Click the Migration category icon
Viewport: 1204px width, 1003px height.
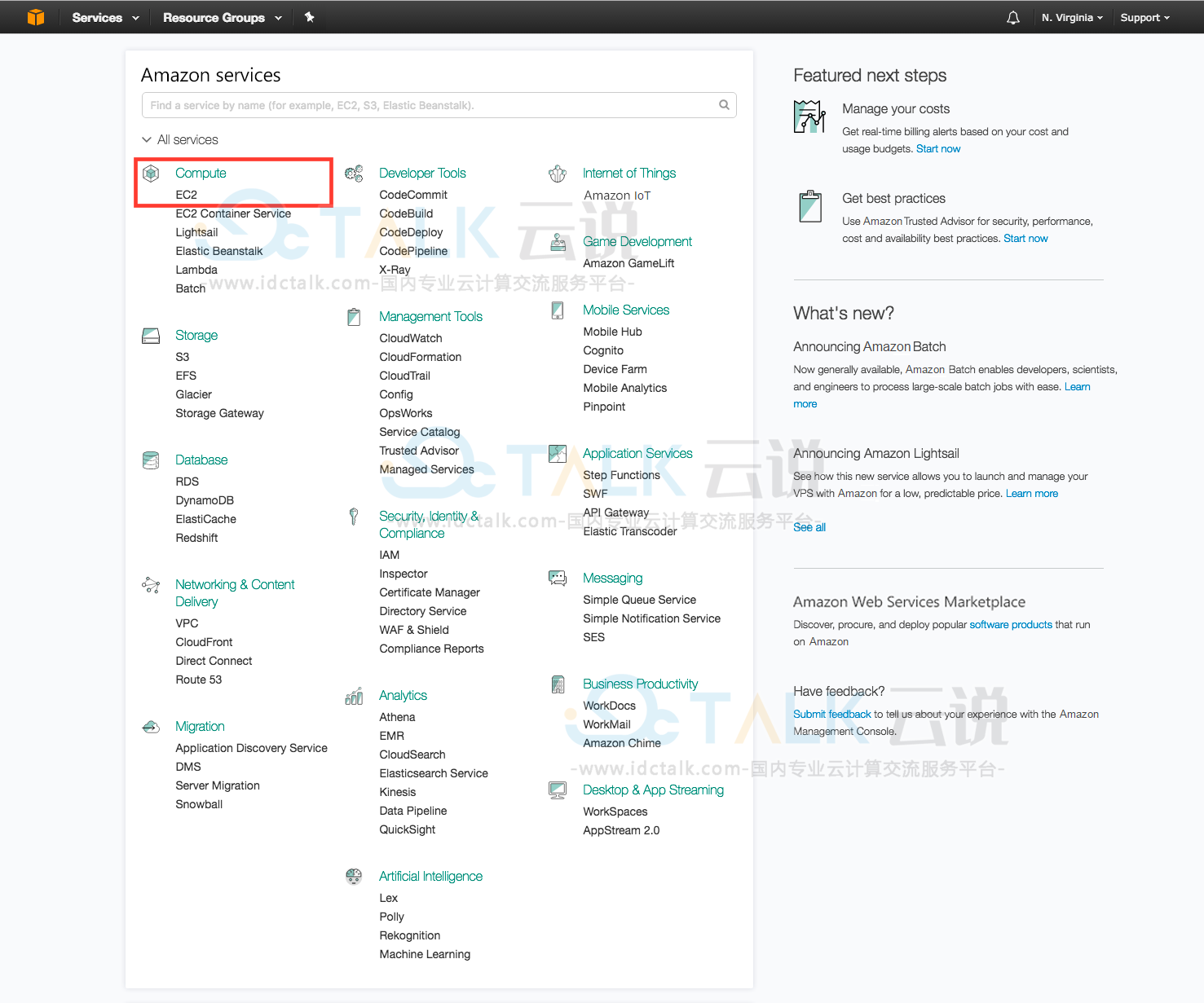(151, 727)
